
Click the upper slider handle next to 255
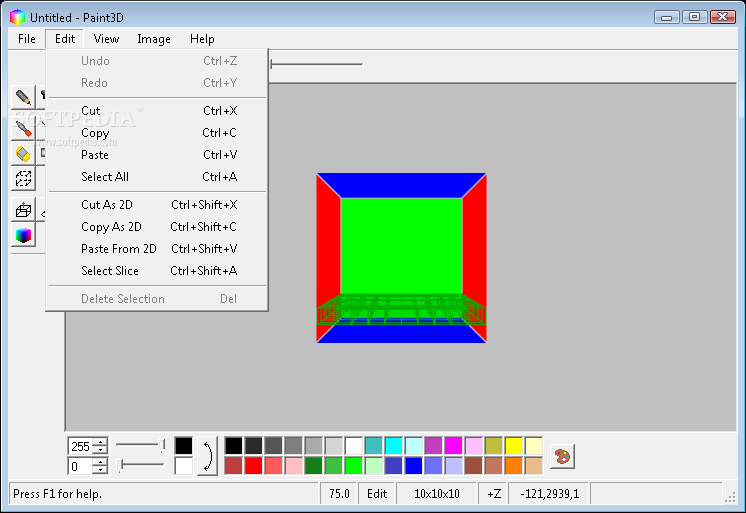coord(162,445)
